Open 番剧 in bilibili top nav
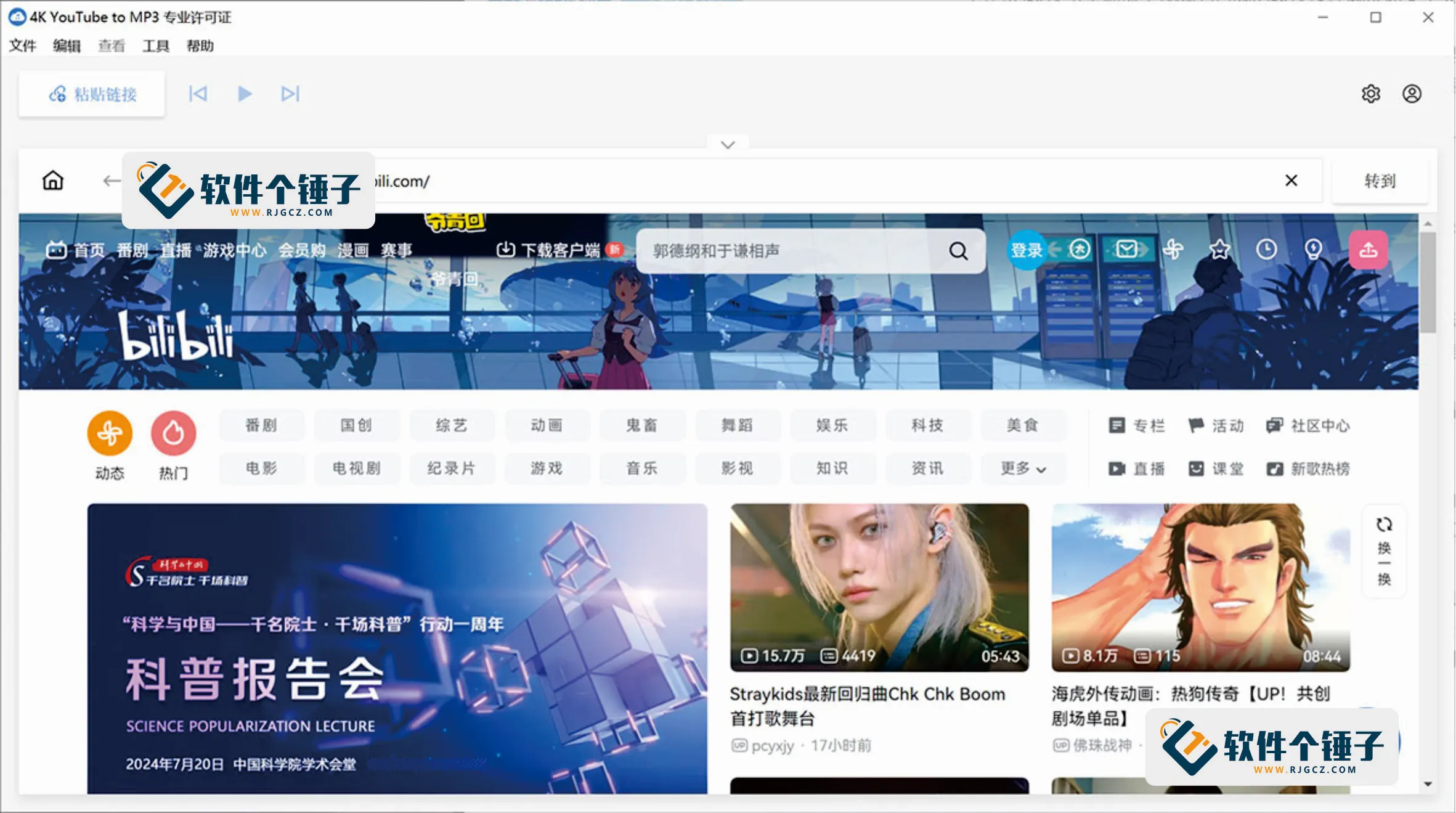The width and height of the screenshot is (1456, 813). pyautogui.click(x=132, y=250)
